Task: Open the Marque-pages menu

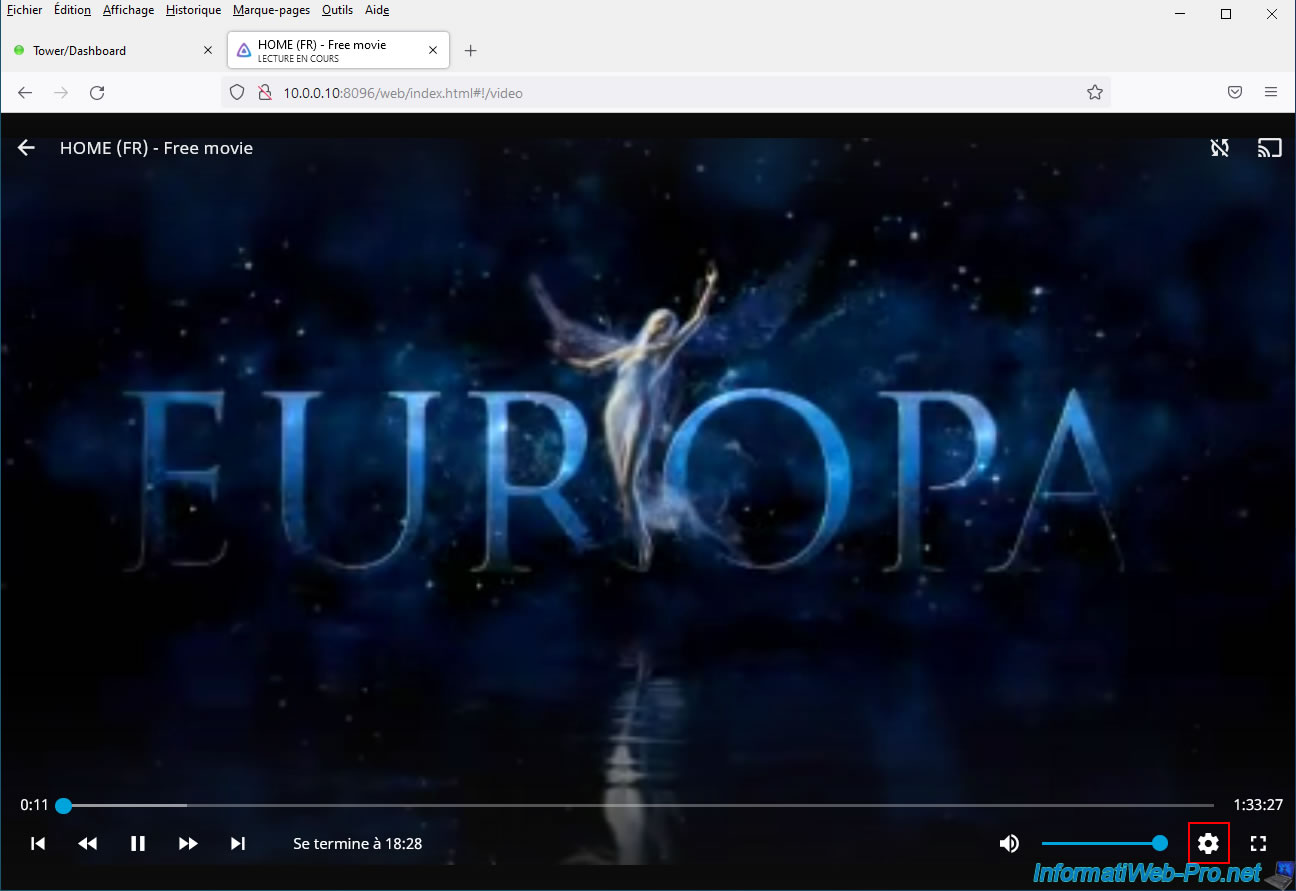Action: (x=271, y=10)
